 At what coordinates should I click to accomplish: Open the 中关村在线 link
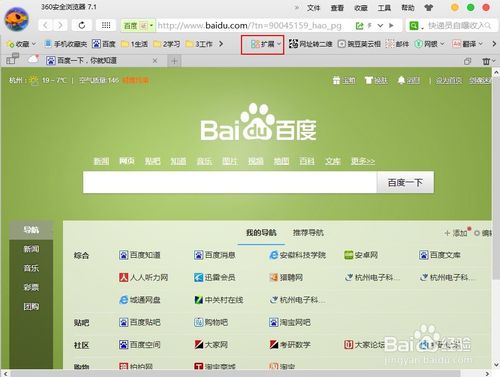pyautogui.click(x=219, y=300)
